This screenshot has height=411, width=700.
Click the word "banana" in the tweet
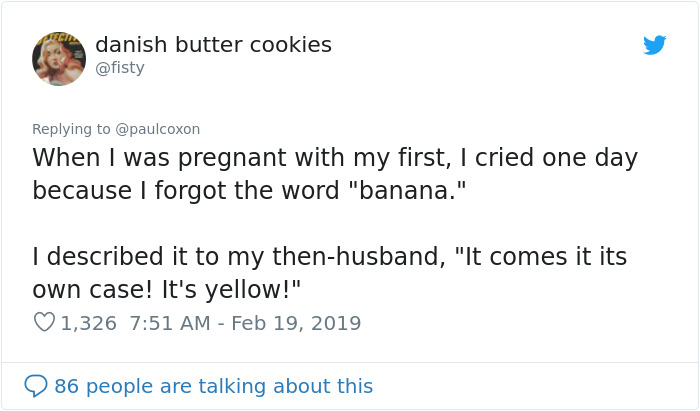pyautogui.click(x=405, y=190)
